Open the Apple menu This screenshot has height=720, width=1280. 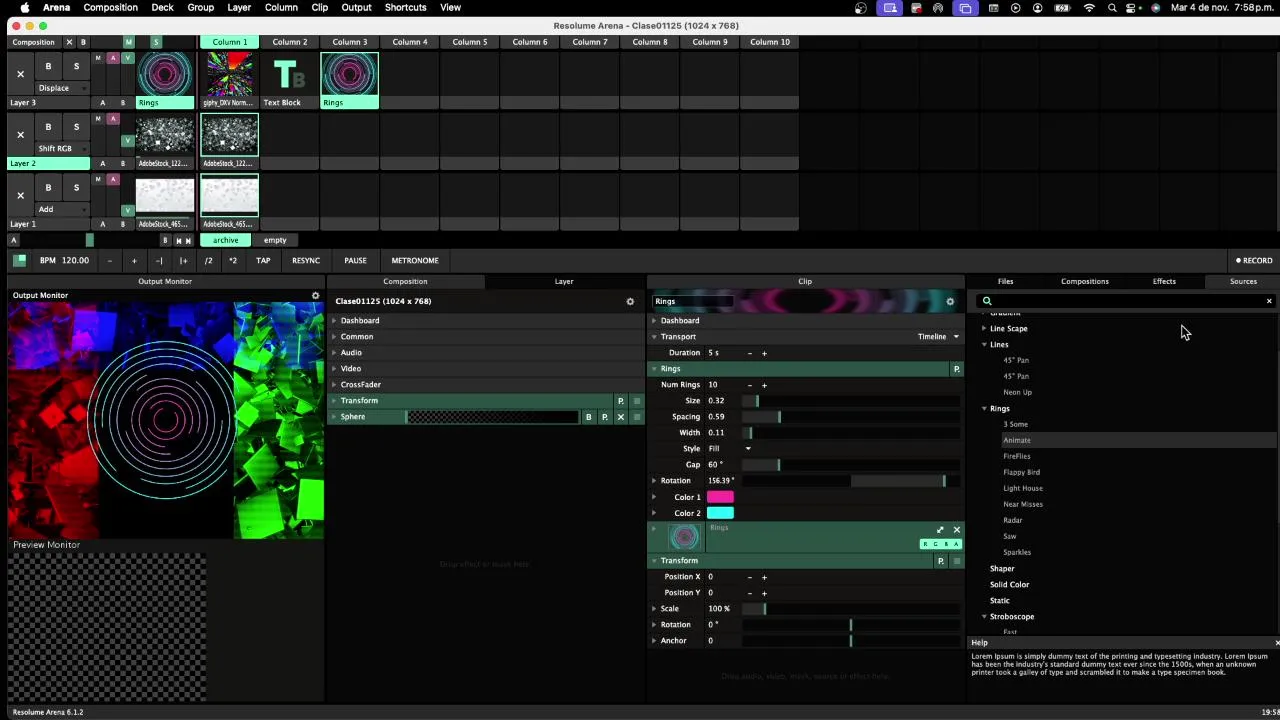(x=25, y=7)
